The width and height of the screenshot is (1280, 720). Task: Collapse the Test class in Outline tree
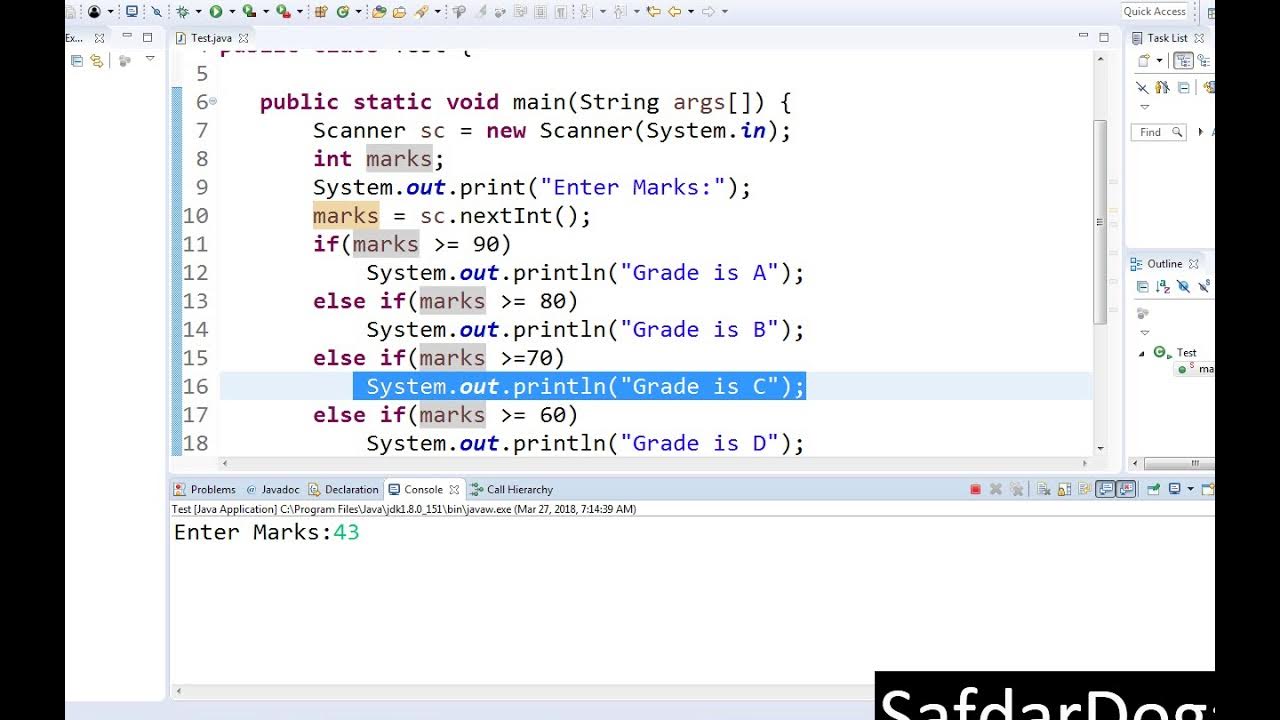coord(1142,353)
